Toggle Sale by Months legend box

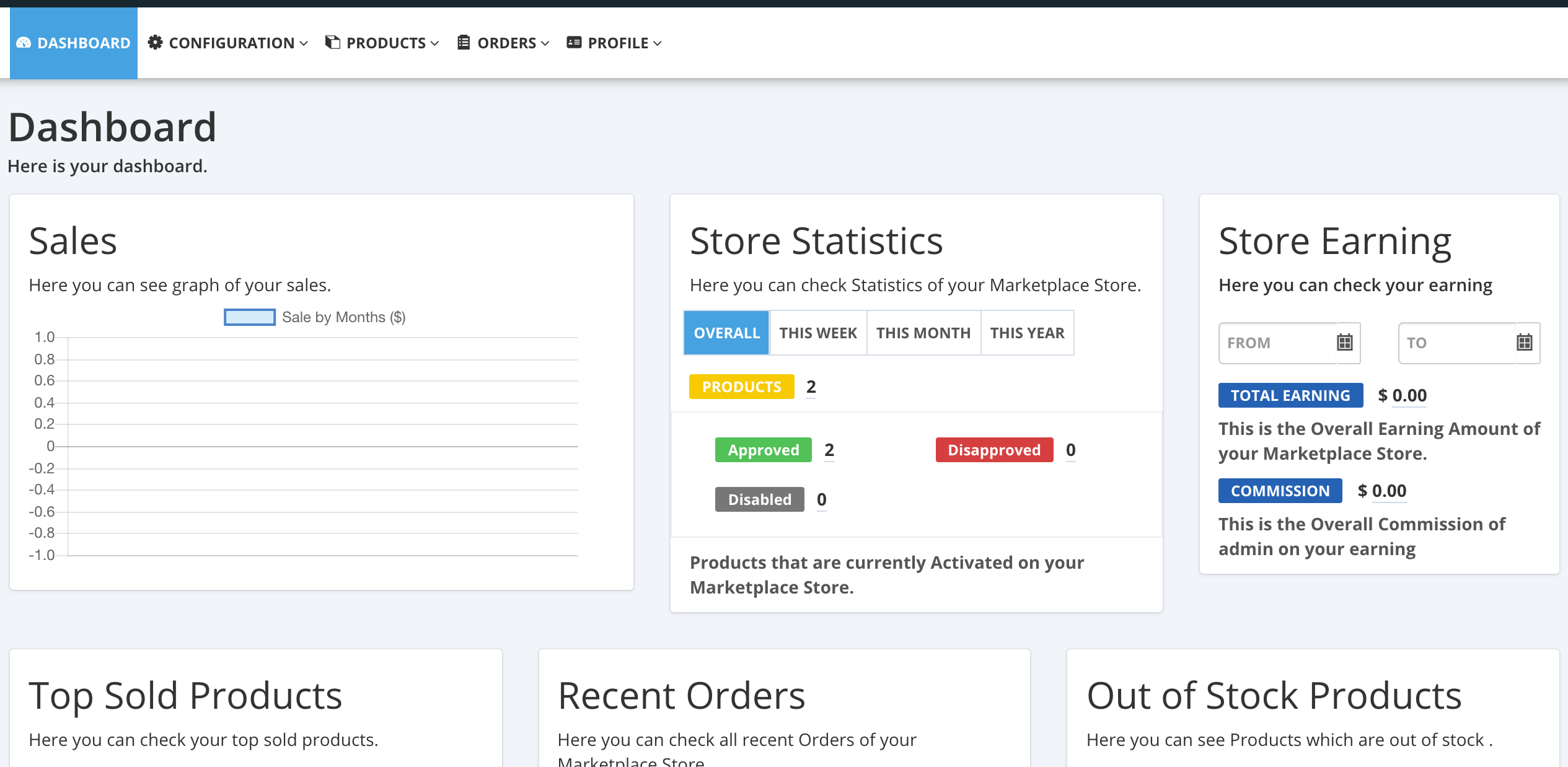coord(249,317)
